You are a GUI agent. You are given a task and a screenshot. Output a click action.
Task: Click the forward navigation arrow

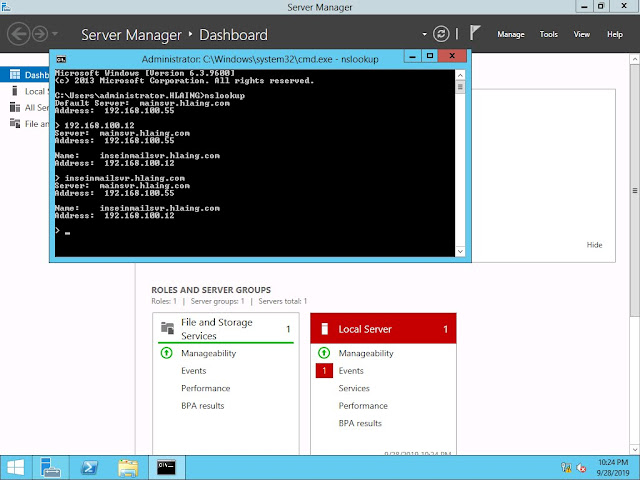[40, 34]
